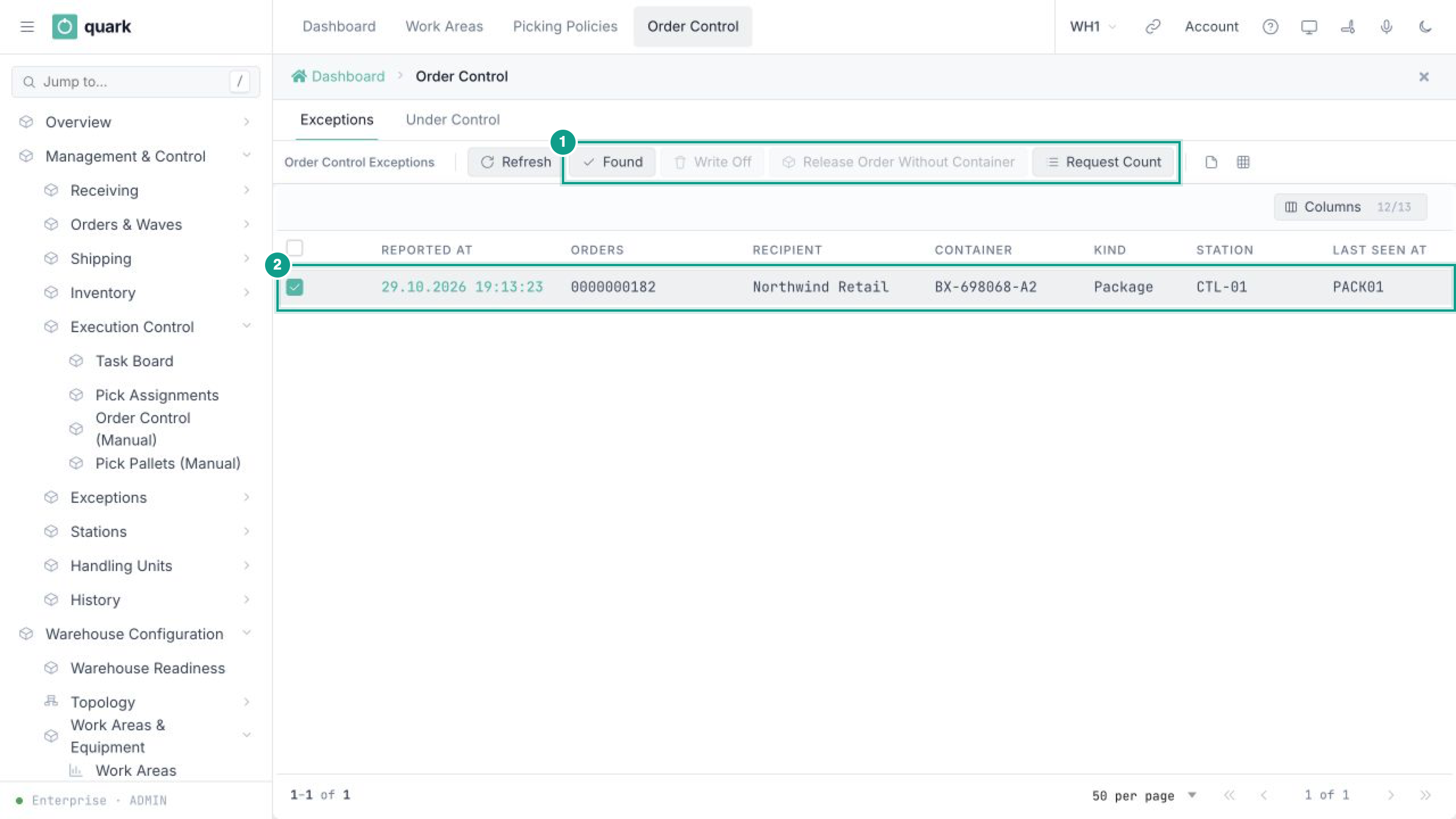Toggle the select-all header checkbox
The width and height of the screenshot is (1456, 819).
pyautogui.click(x=295, y=248)
